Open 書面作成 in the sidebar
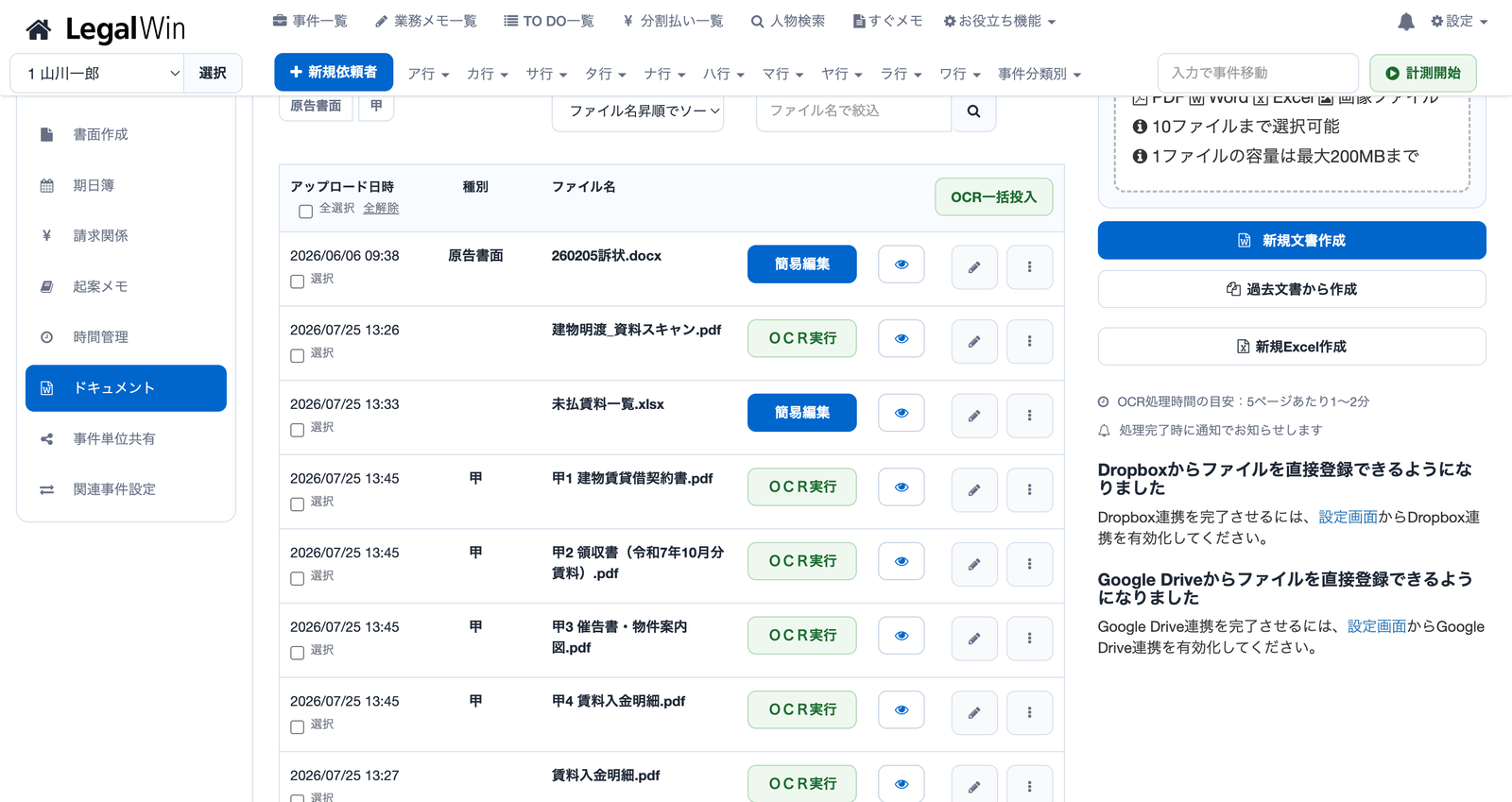Image resolution: width=1512 pixels, height=802 pixels. click(x=126, y=135)
